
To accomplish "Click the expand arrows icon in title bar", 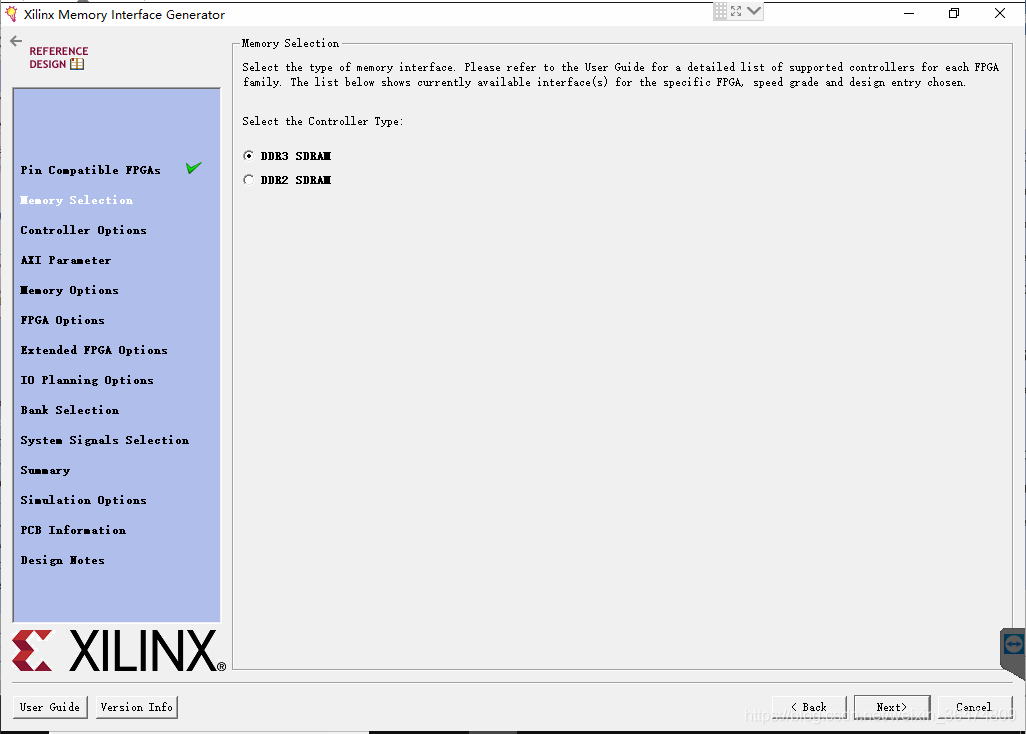I will [736, 11].
